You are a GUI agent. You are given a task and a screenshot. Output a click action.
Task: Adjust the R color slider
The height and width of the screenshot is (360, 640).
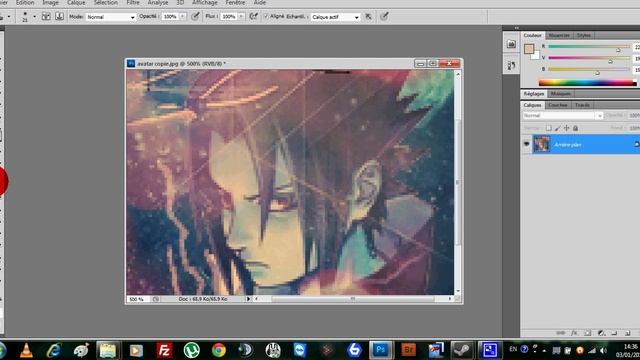pos(589,47)
